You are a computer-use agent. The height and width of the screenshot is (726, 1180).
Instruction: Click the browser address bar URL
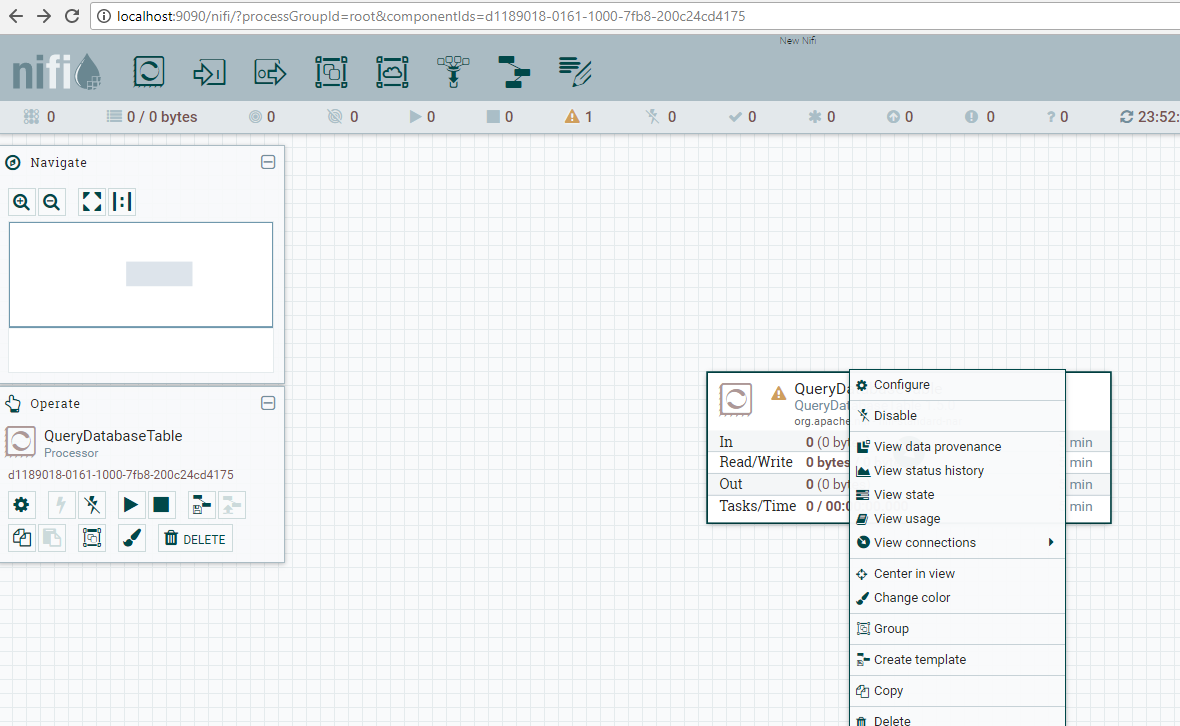tap(431, 16)
